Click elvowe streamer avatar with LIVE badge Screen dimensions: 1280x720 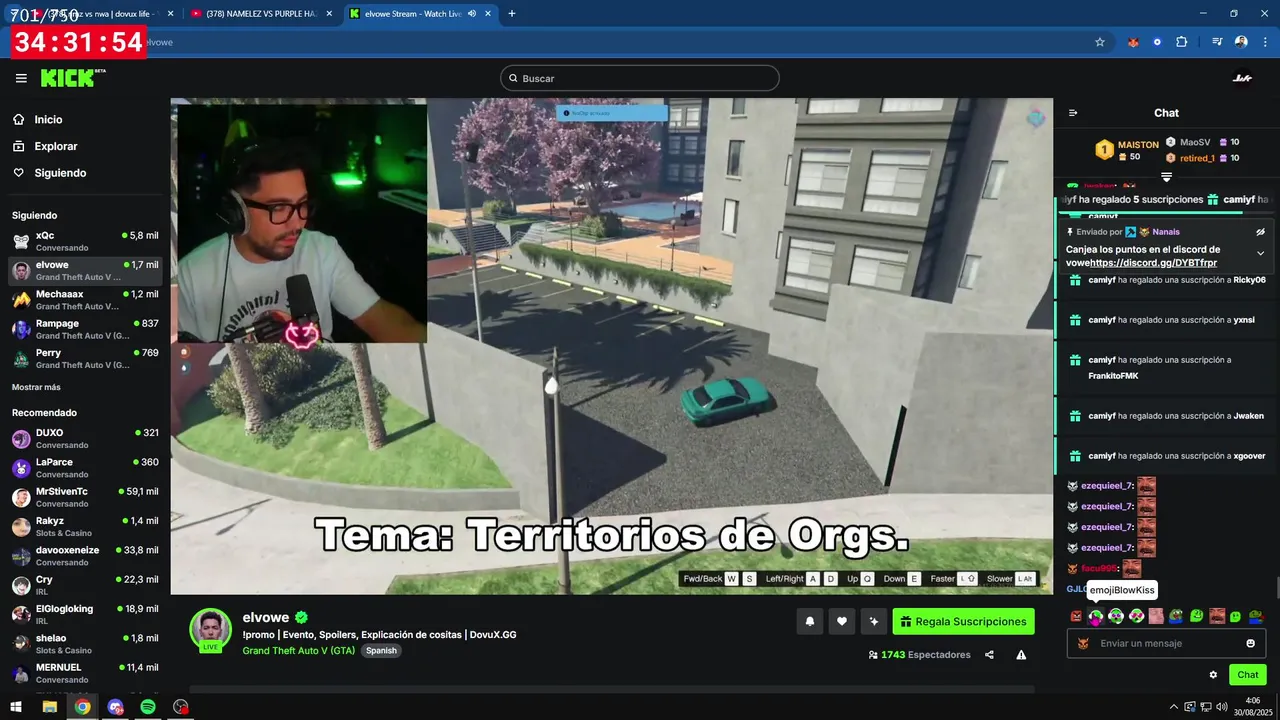[x=211, y=630]
